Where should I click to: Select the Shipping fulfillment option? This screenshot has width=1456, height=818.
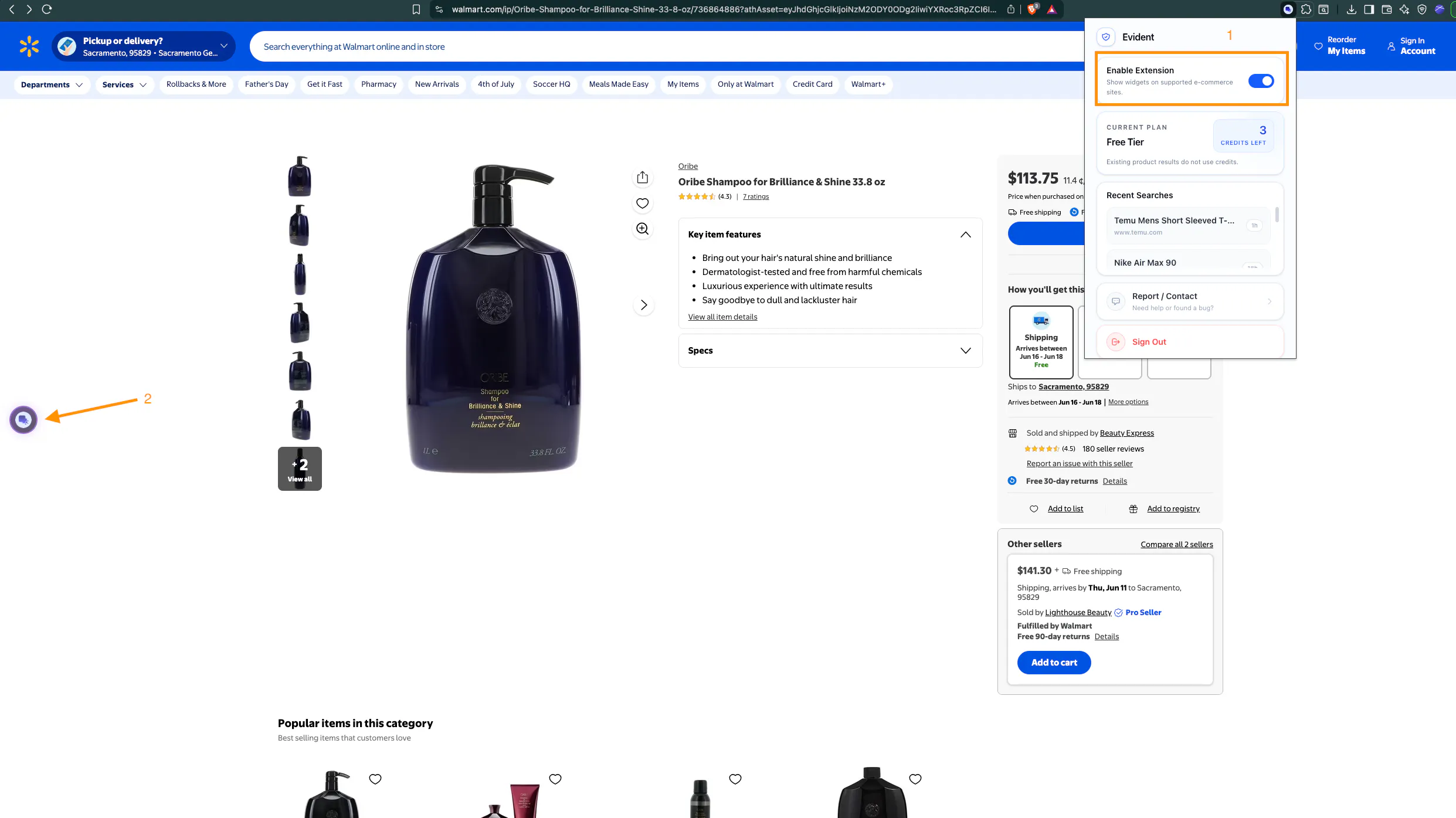pyautogui.click(x=1041, y=342)
